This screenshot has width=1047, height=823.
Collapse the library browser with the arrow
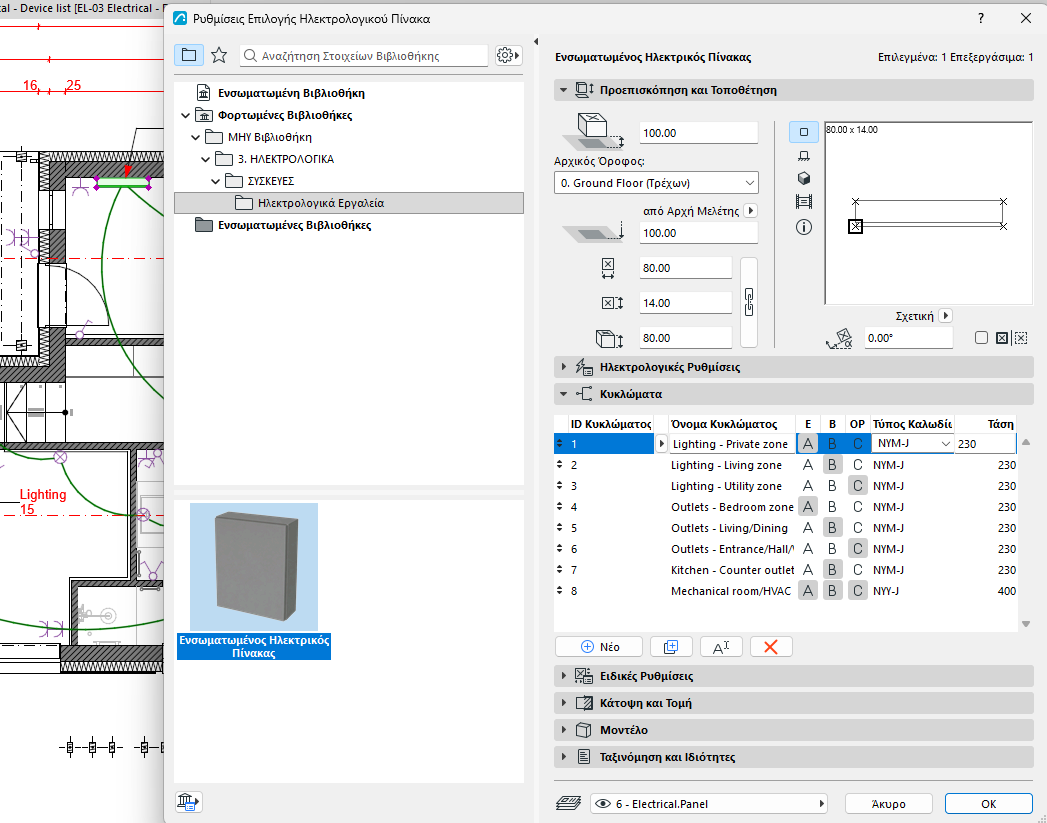coord(536,41)
